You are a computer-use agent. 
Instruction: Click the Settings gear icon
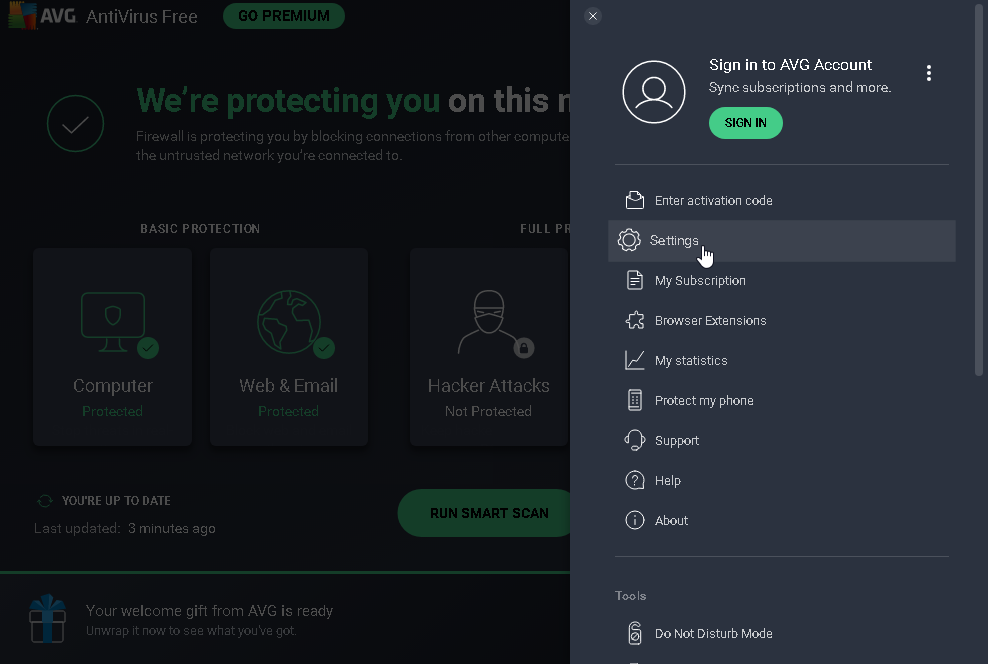pos(629,240)
